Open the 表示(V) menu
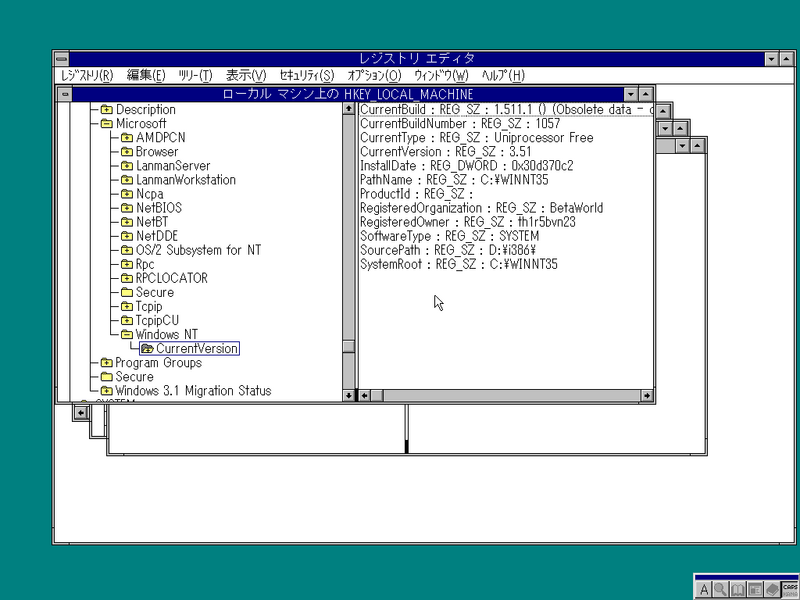The width and height of the screenshot is (800, 600). 246,76
